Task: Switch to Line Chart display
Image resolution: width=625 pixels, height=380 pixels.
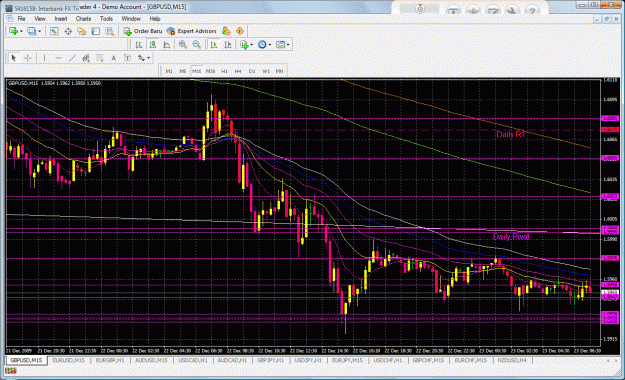Action: point(167,45)
